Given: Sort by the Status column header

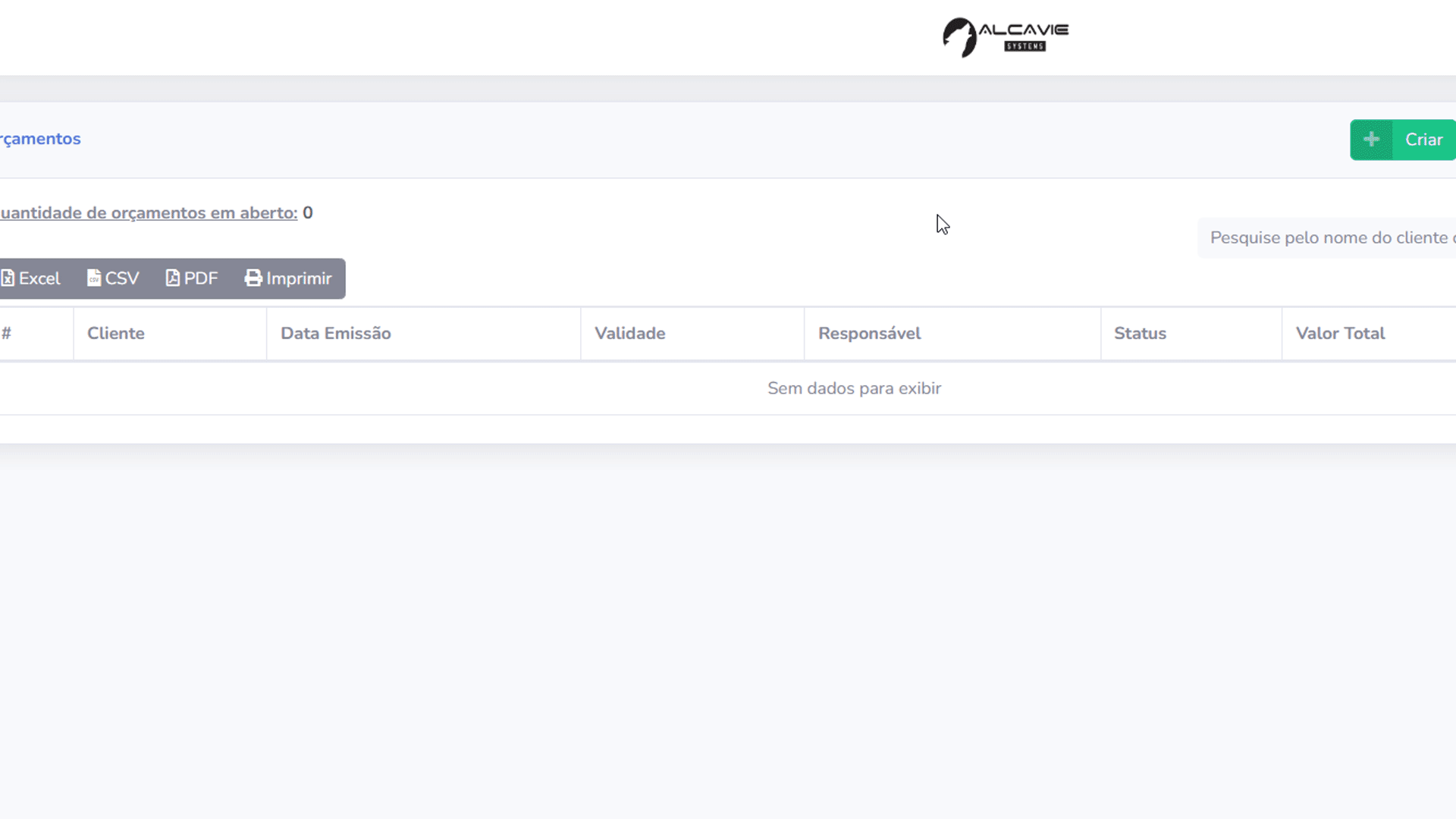Looking at the screenshot, I should click(1141, 334).
